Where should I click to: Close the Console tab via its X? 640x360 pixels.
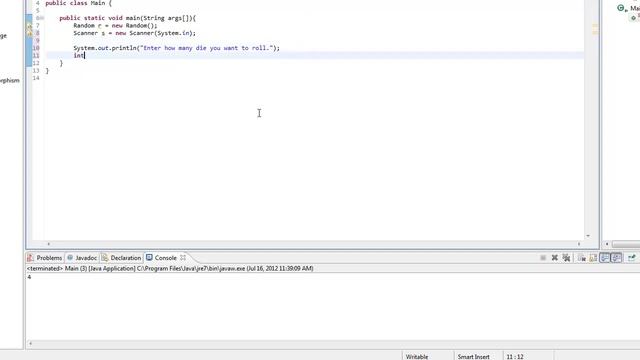pos(183,258)
